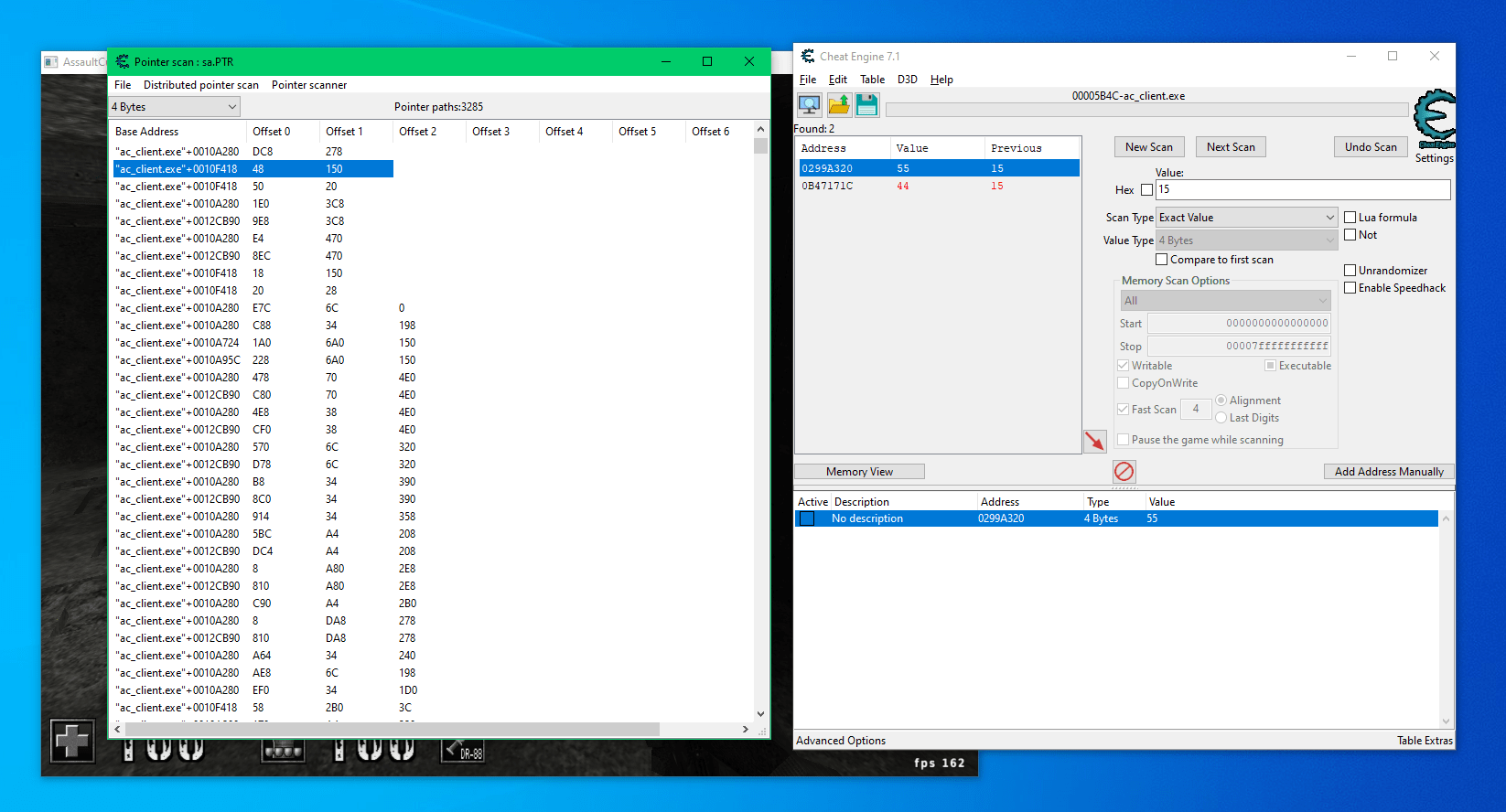
Task: Click the health cross icon in AssaultCube
Action: tap(72, 741)
